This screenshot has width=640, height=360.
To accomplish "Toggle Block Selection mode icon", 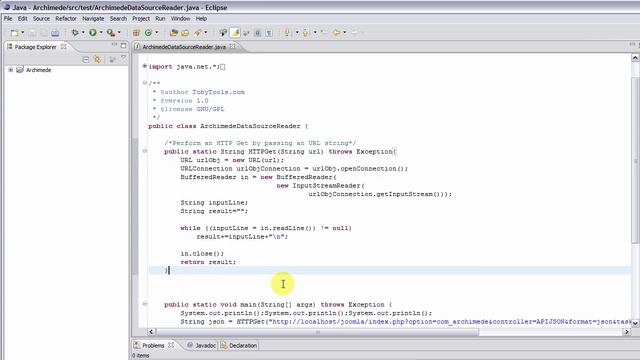I will (x=258, y=33).
